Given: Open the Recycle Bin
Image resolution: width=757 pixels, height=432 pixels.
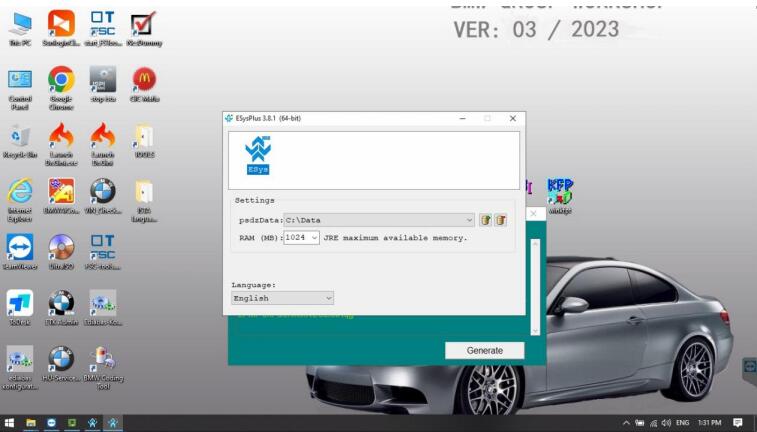Looking at the screenshot, I should 20,141.
